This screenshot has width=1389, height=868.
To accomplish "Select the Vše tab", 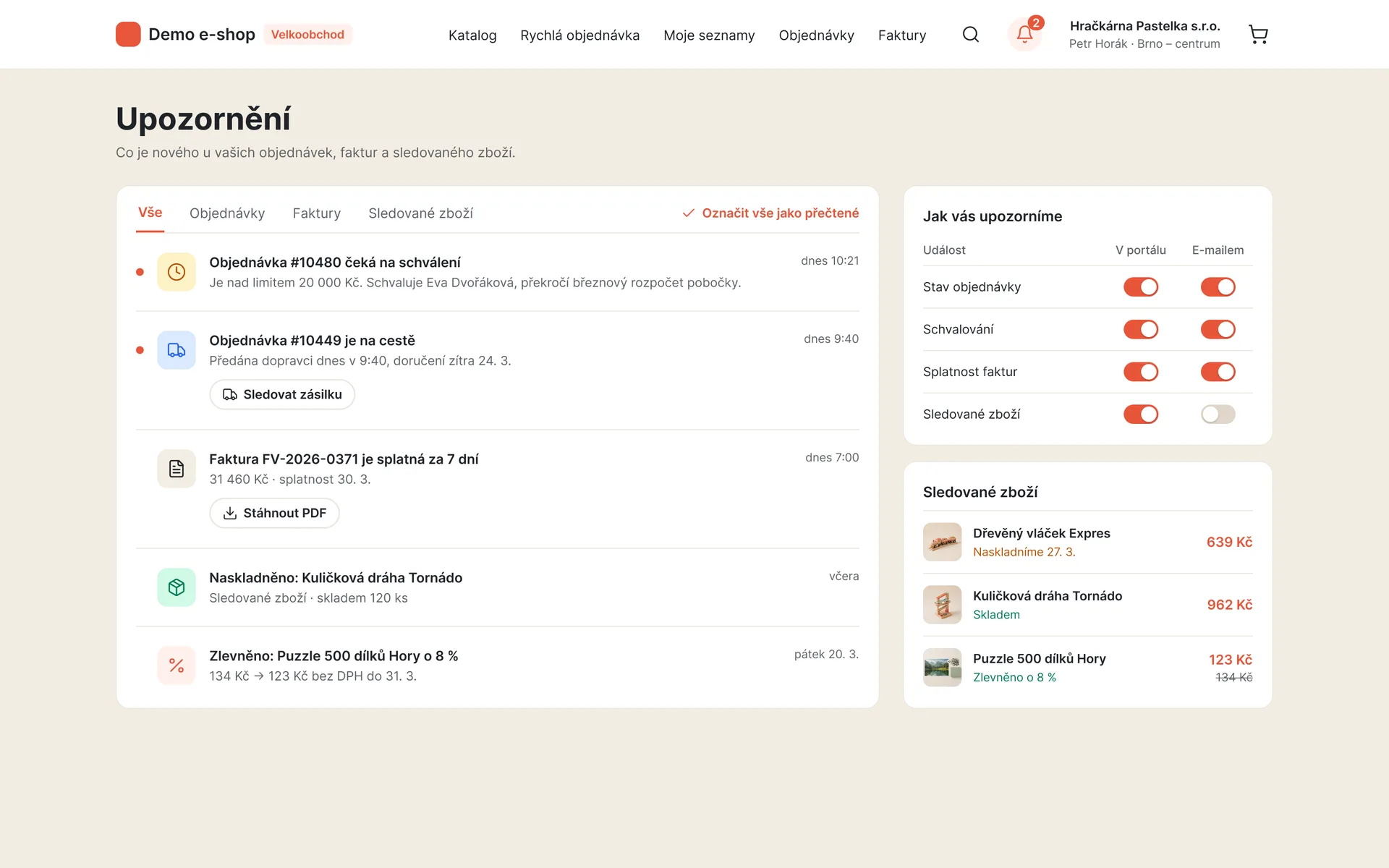I will click(x=150, y=213).
